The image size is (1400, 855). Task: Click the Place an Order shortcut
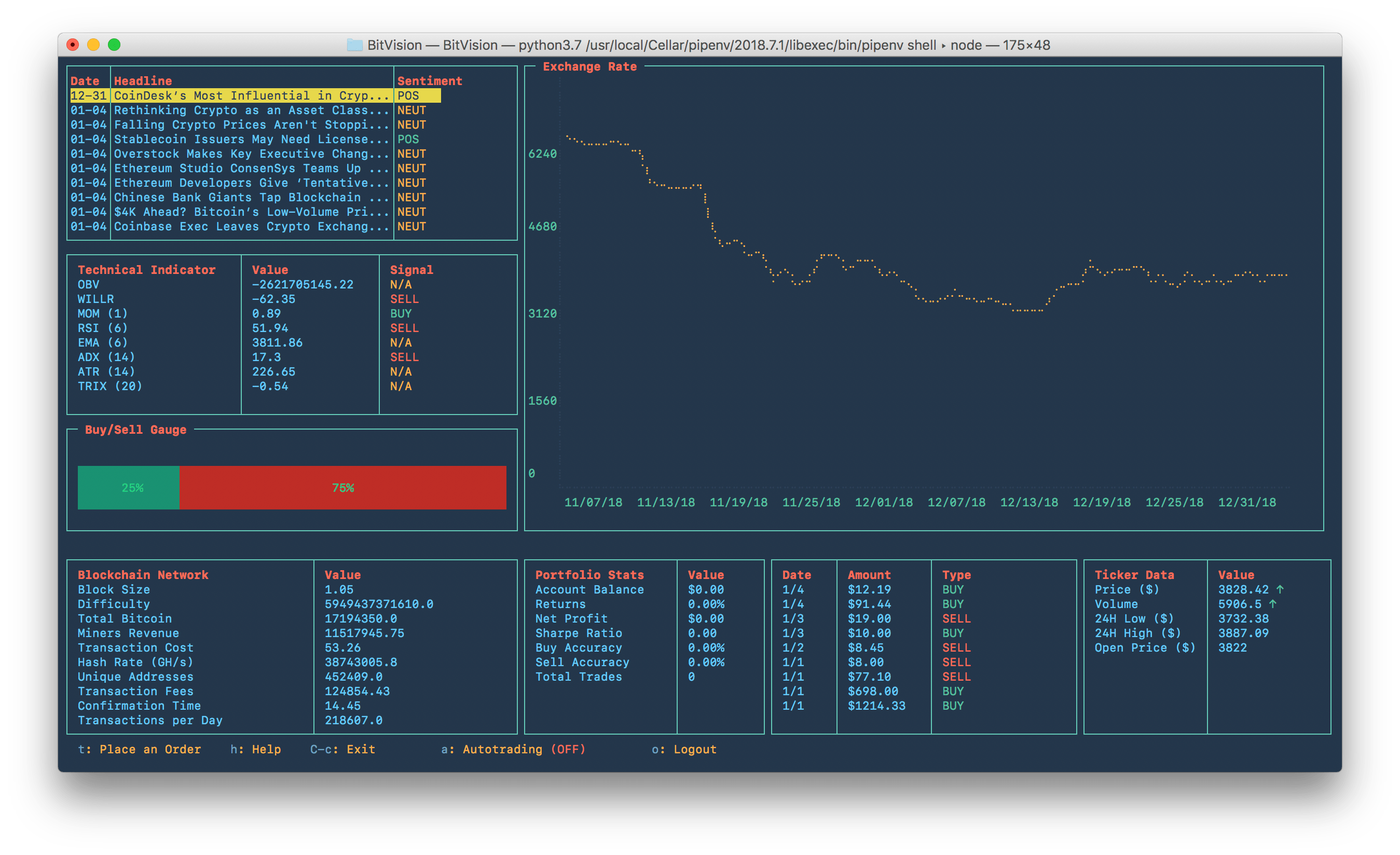[x=150, y=749]
